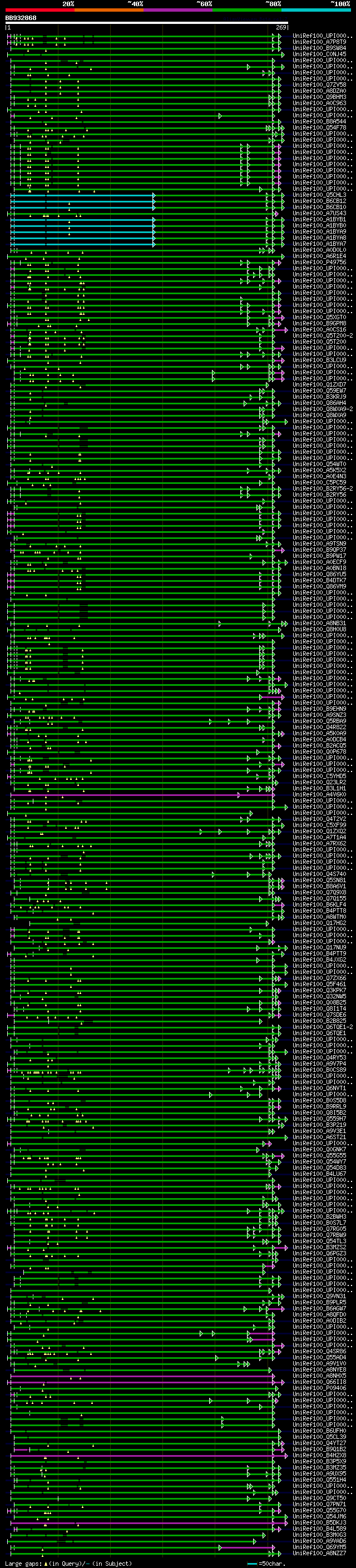This screenshot has width=356, height=1568.
Task: Select the UniRef100_Q54F78 label
Action: click(319, 128)
